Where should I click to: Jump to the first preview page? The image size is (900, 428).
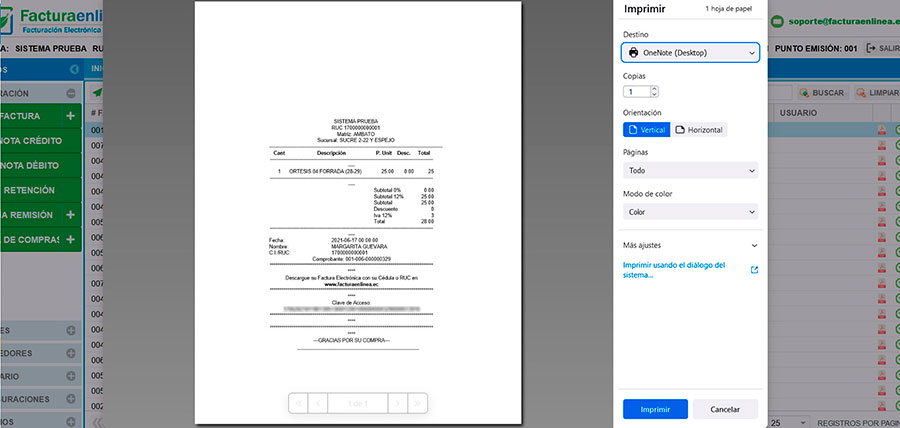click(298, 403)
